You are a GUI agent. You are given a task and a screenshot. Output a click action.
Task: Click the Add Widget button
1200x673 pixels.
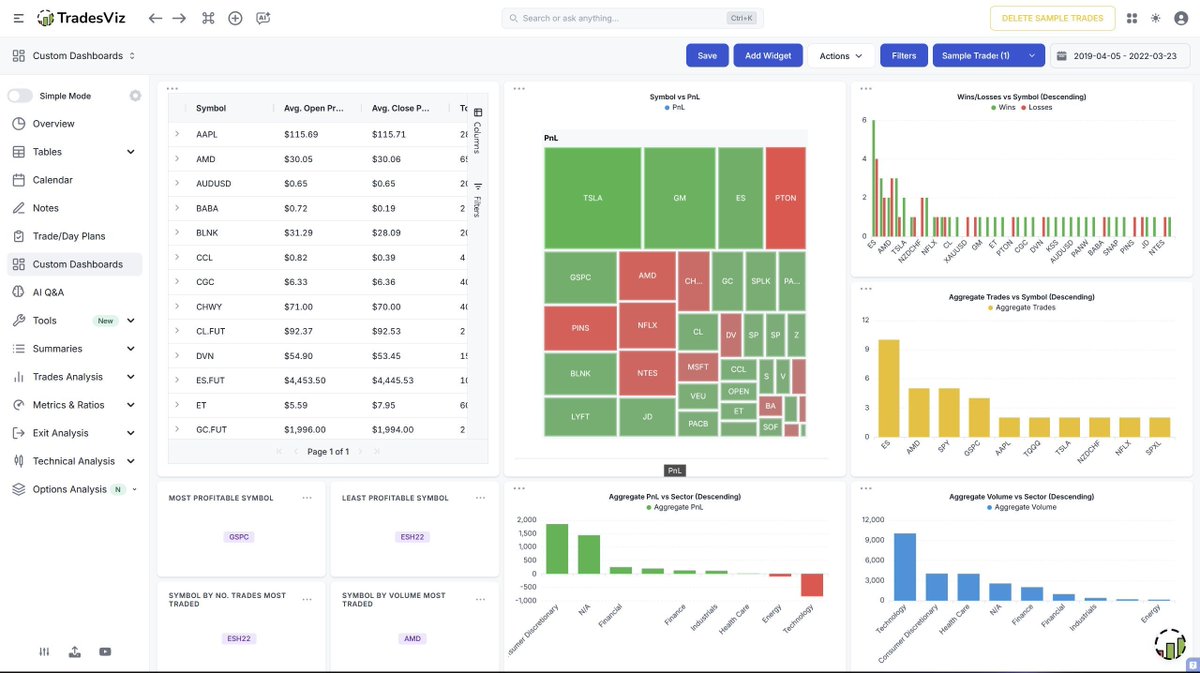(x=768, y=56)
